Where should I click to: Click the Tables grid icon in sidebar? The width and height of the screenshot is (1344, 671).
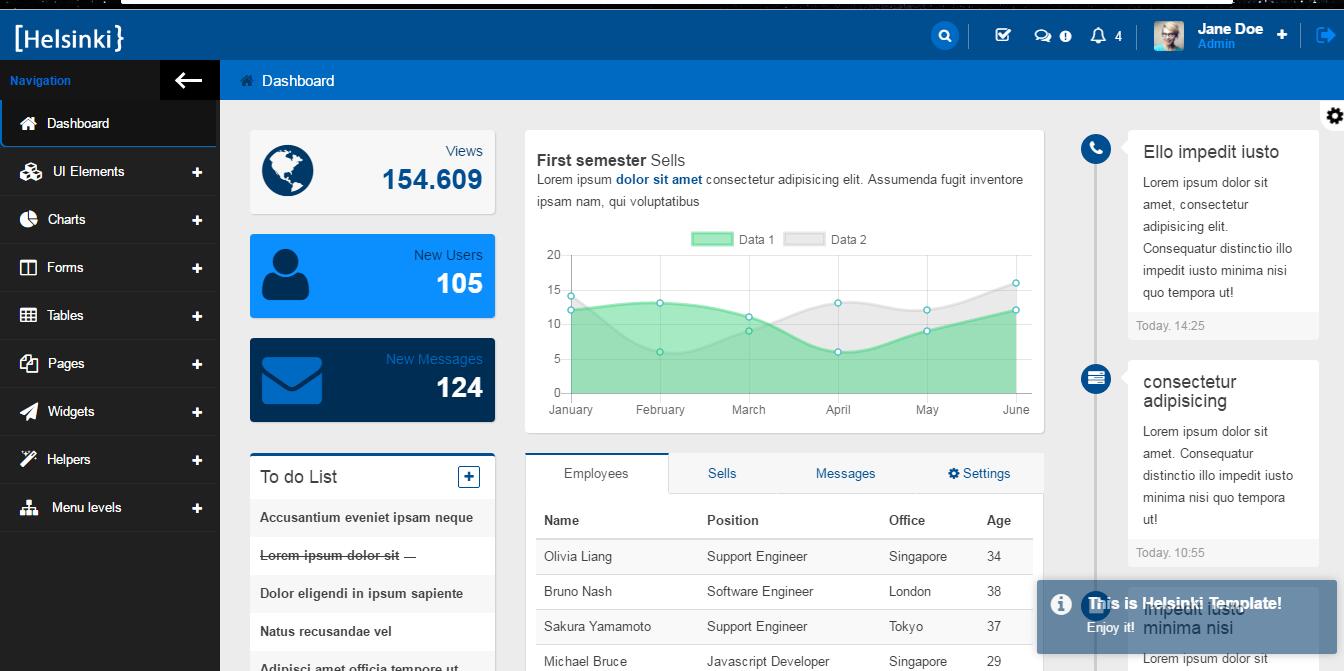28,316
